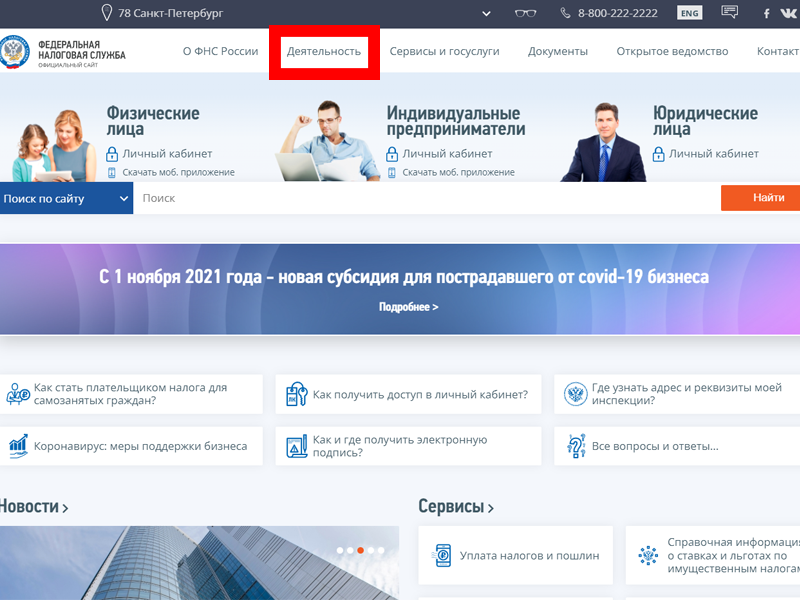
Task: Open 'Личный кабинет' for Юридические лица
Action: point(714,154)
